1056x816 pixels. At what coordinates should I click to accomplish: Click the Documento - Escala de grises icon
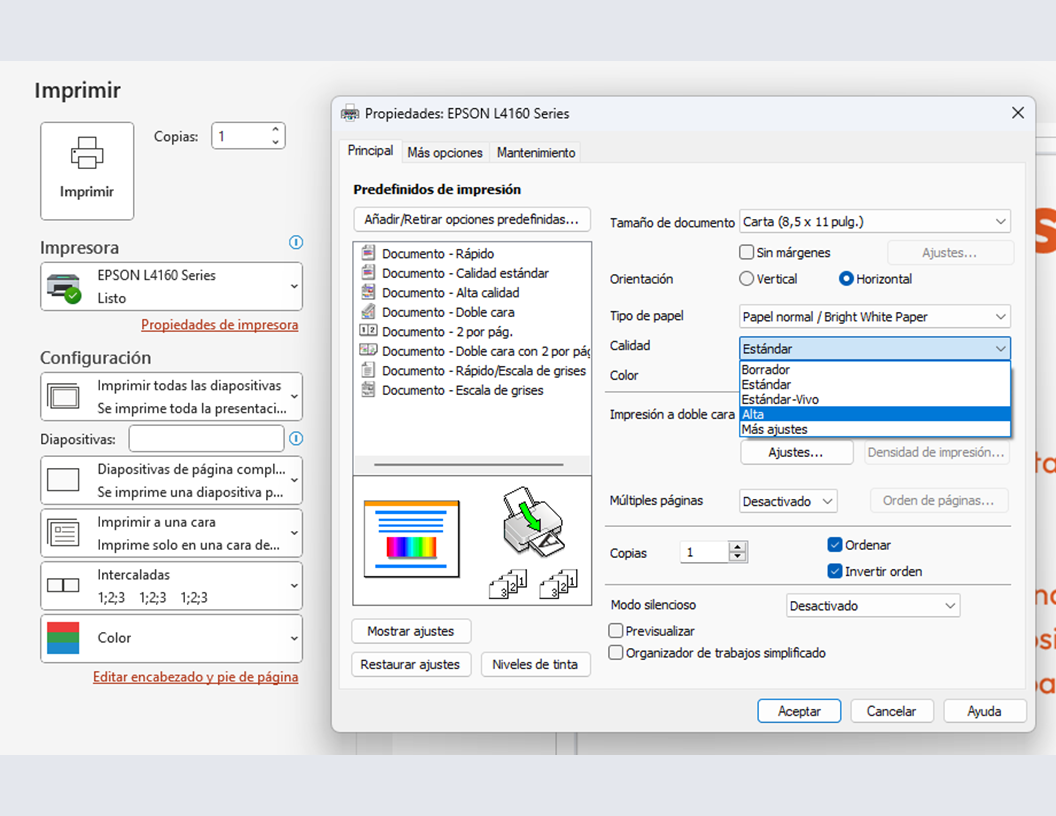point(368,389)
